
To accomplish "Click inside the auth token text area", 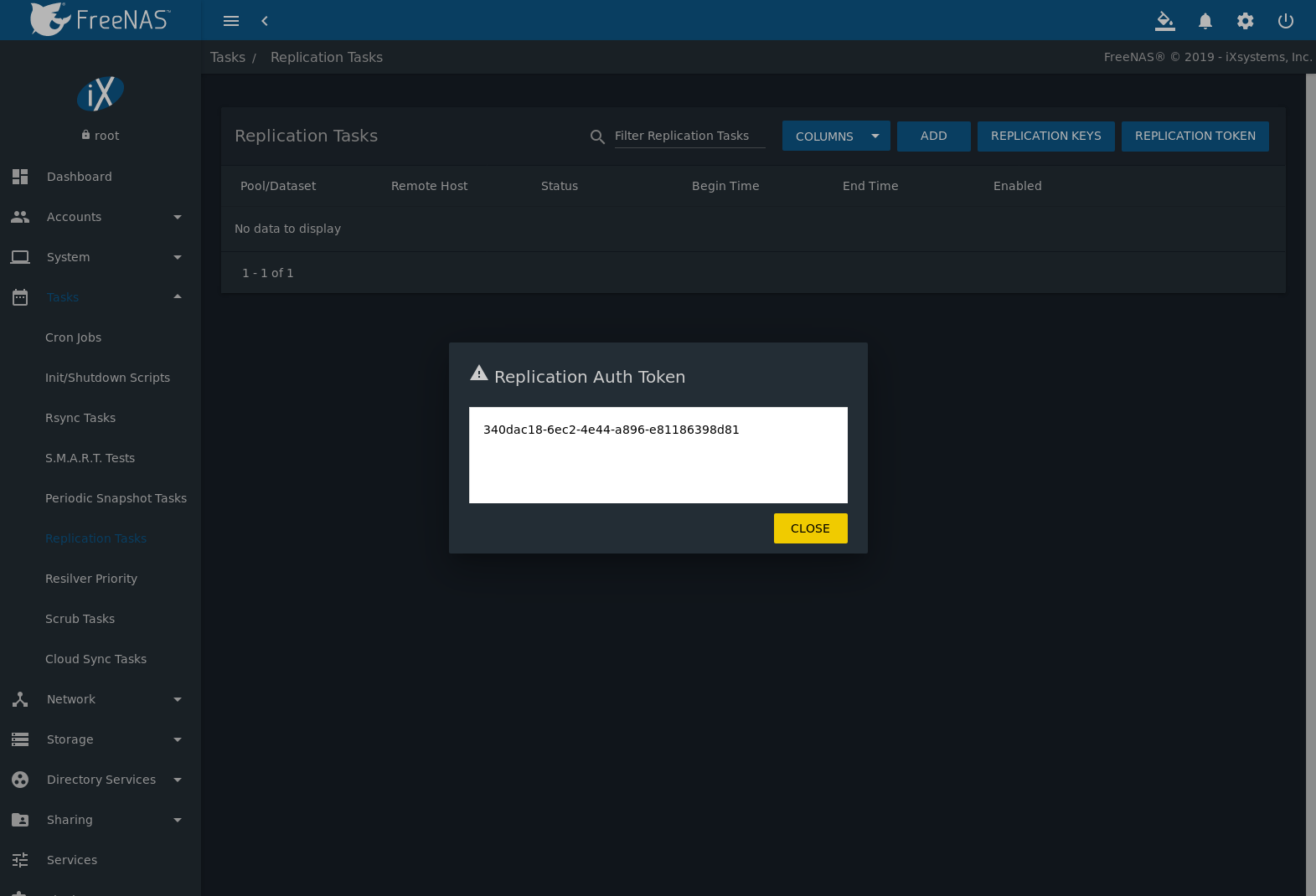I will tap(658, 456).
